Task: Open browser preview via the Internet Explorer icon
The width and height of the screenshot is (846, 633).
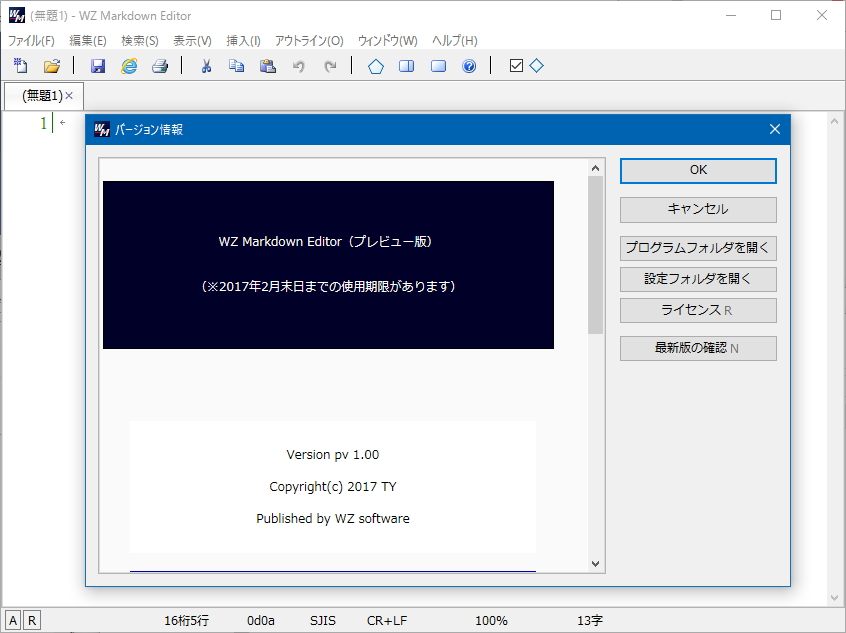Action: [129, 65]
